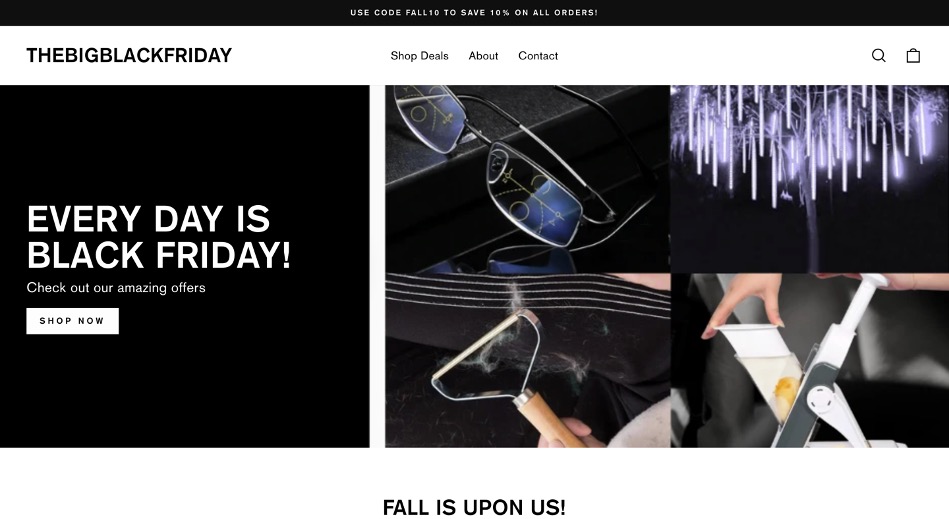949x519 pixels.
Task: Click the THEBIGBLACKFRIDAY store logo
Action: point(129,55)
